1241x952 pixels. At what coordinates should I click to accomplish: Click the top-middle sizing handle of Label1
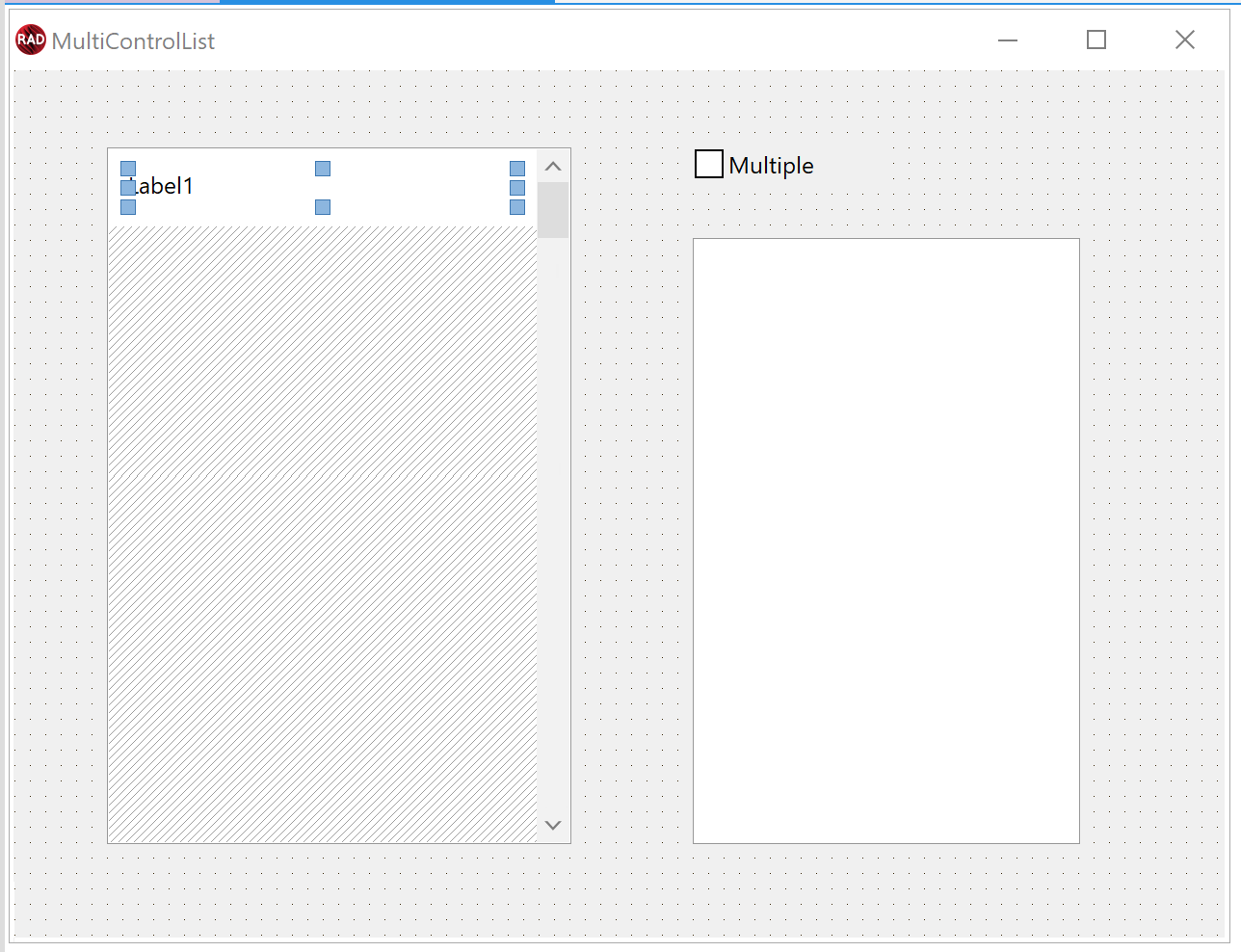pyautogui.click(x=323, y=169)
